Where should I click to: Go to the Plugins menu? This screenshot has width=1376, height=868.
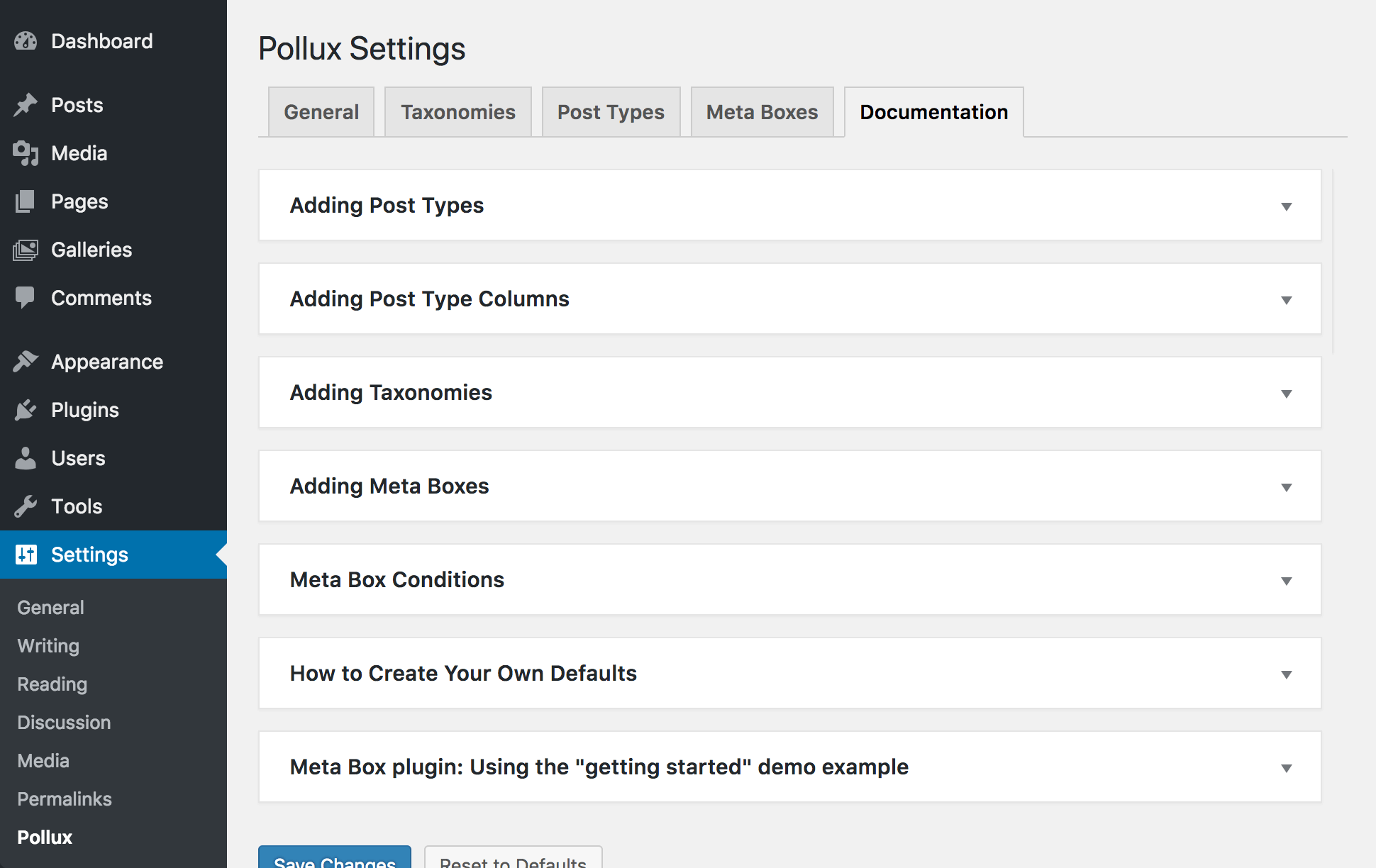coord(113,410)
